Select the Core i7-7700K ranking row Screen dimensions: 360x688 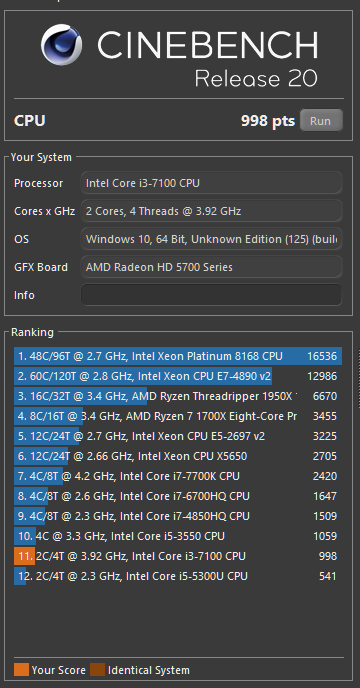pos(178,476)
